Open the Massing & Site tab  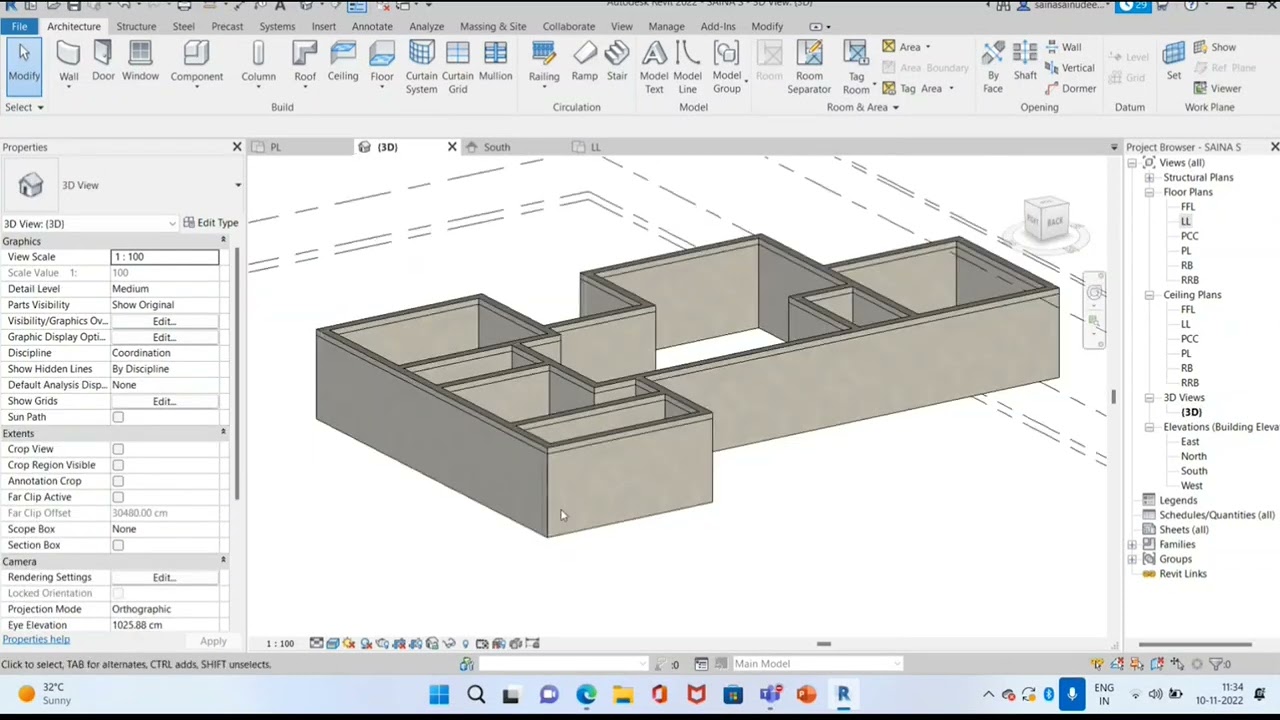pyautogui.click(x=493, y=26)
